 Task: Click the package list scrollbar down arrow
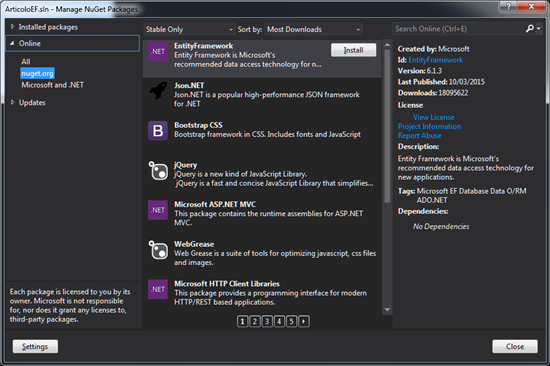[x=387, y=310]
